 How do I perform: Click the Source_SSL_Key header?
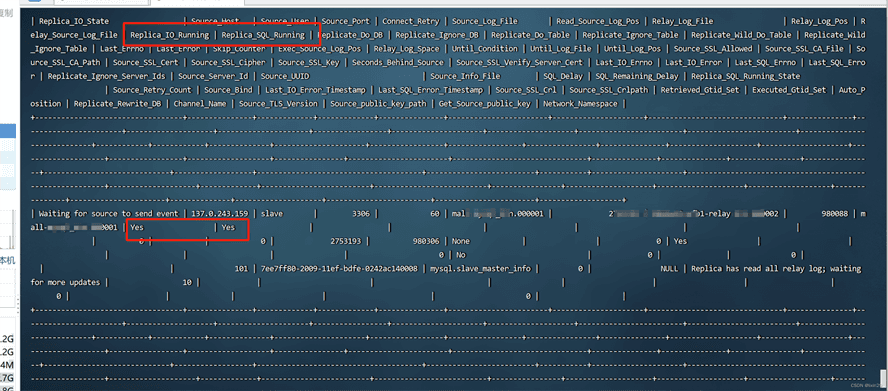(x=309, y=62)
